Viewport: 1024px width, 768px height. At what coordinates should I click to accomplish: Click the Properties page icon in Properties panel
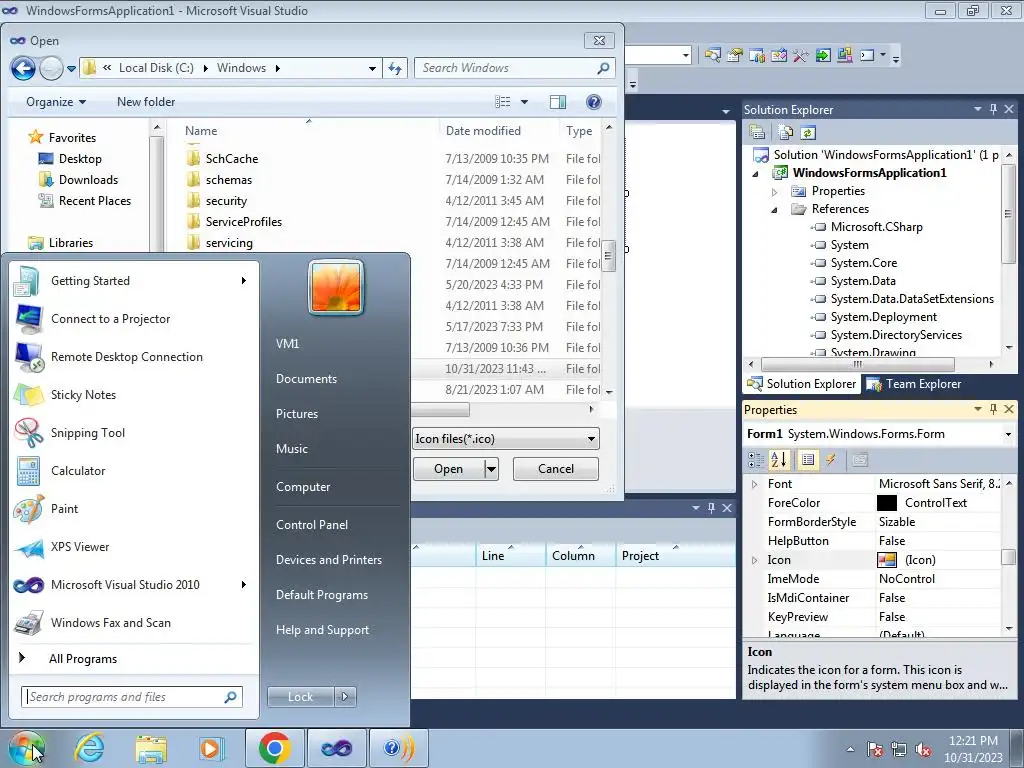click(808, 460)
